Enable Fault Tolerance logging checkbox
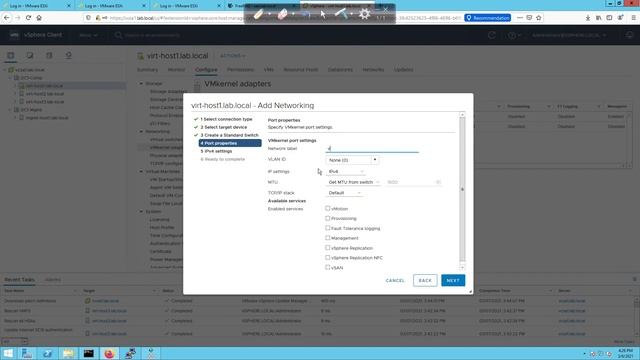 pos(327,228)
